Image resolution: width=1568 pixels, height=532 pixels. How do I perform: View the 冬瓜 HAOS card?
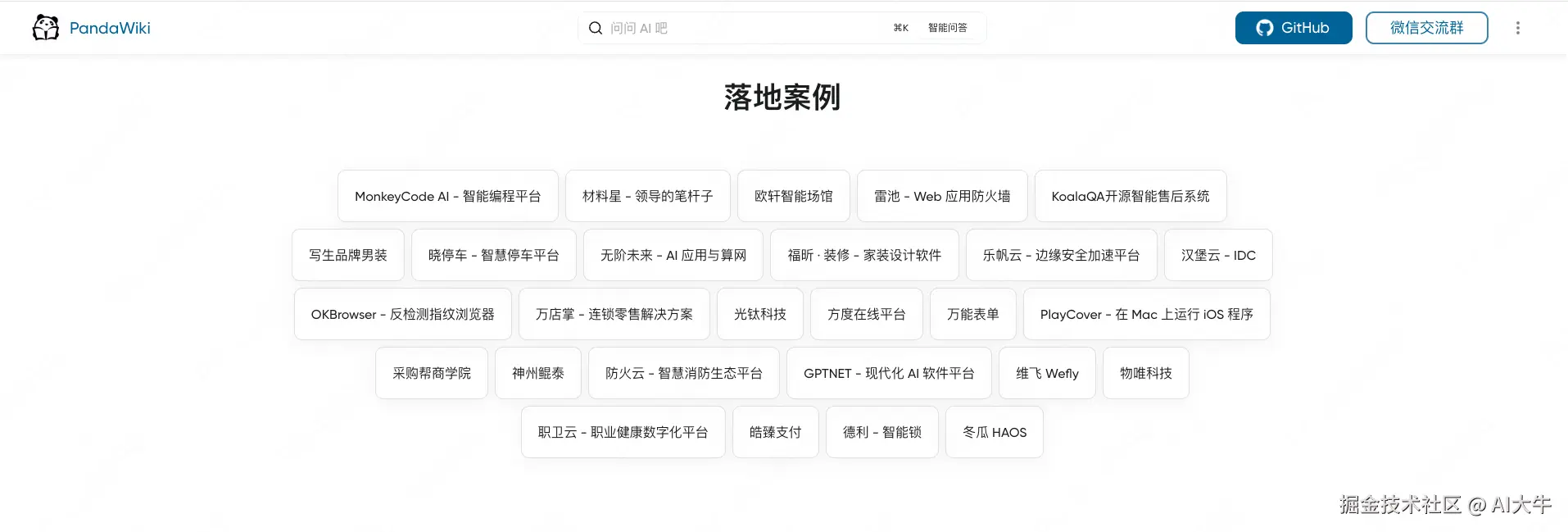click(995, 432)
